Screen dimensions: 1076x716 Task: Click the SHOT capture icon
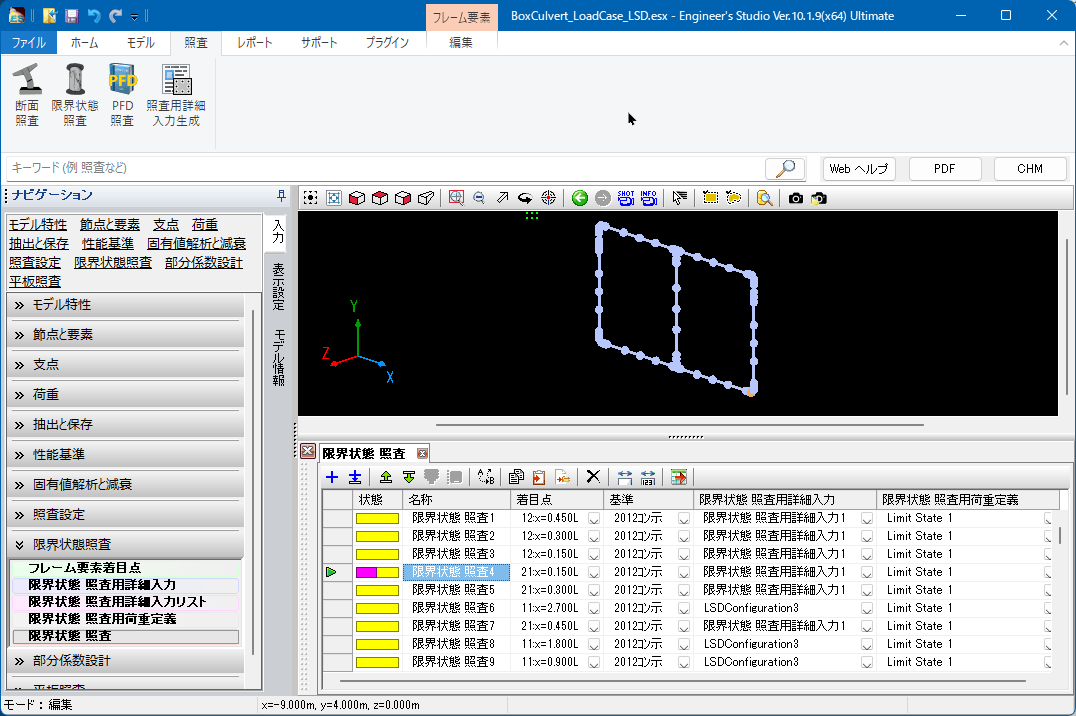[626, 198]
